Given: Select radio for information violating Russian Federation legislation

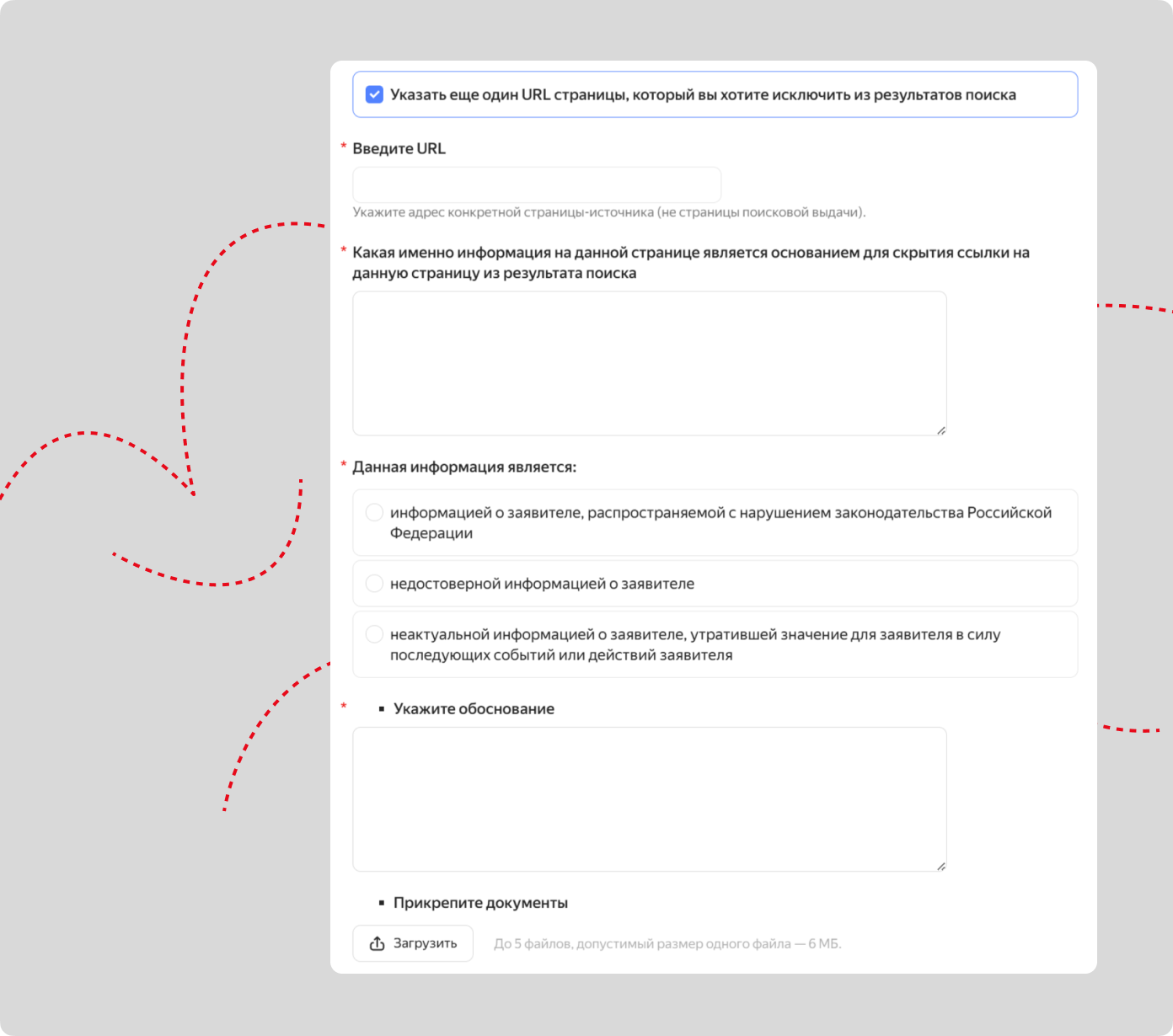Looking at the screenshot, I should (374, 512).
